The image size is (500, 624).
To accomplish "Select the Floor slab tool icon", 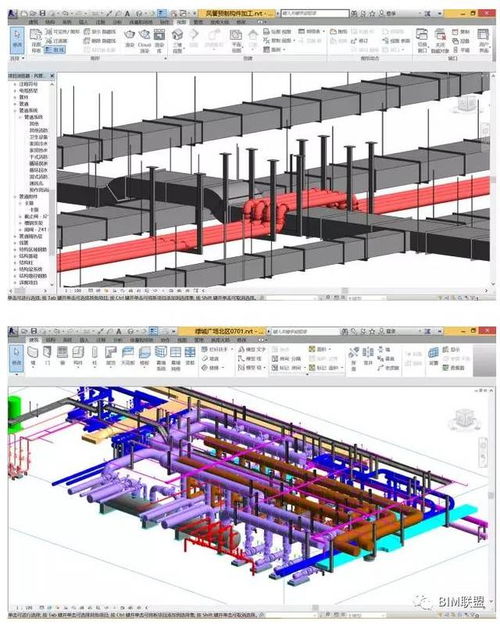I will tap(144, 355).
